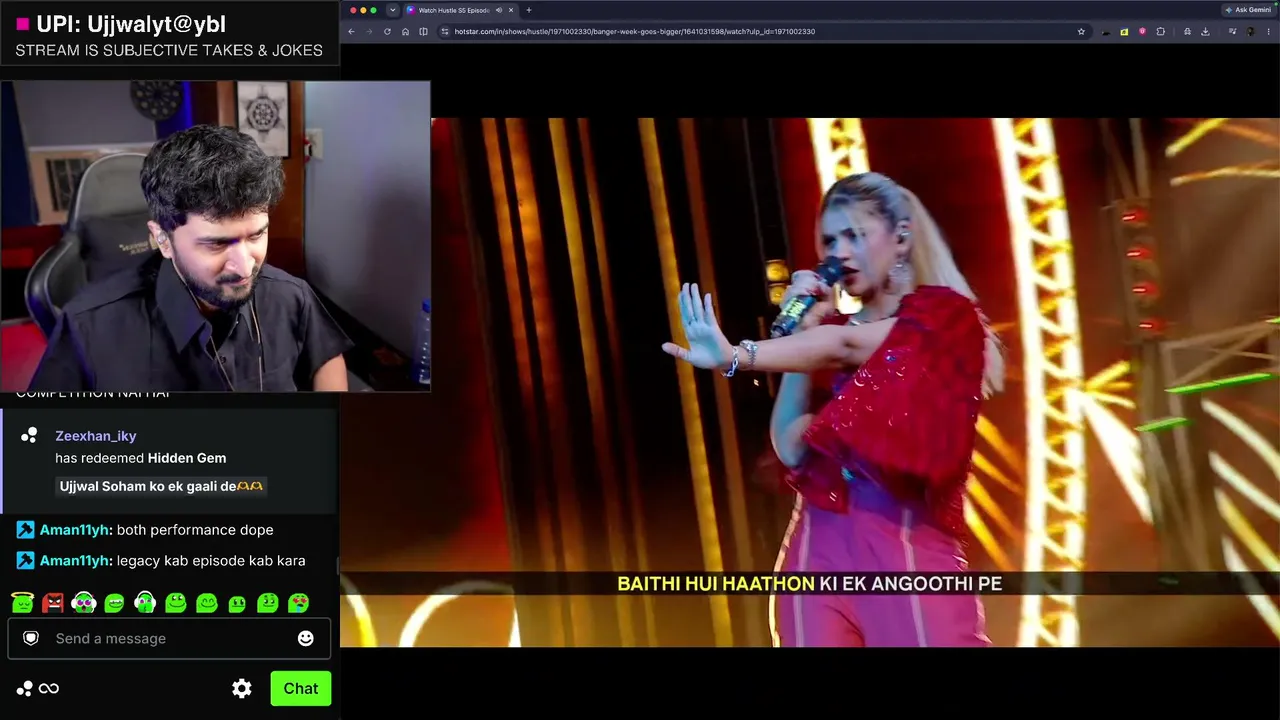Click the shield icon in message box

click(31, 638)
